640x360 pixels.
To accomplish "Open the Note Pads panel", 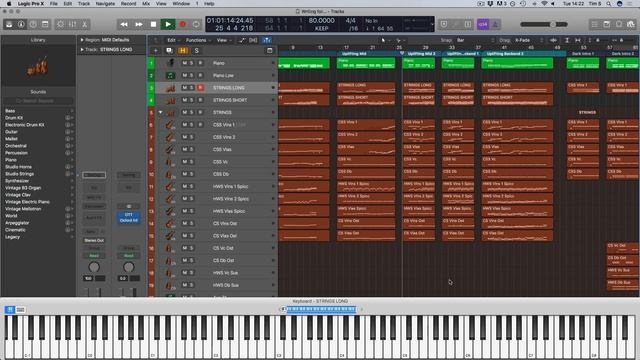I will pos(607,24).
